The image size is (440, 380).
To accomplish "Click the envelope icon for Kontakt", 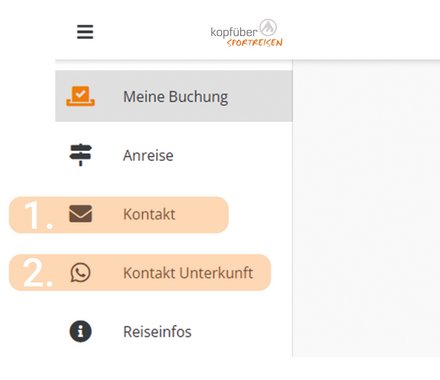I will point(80,214).
